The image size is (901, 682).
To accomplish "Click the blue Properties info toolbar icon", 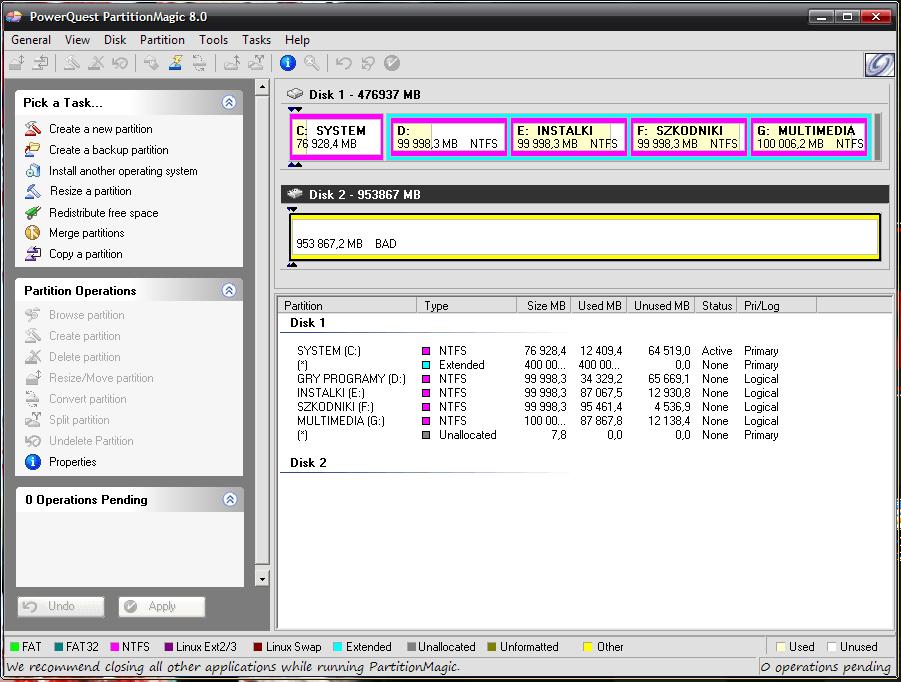I will tap(288, 63).
